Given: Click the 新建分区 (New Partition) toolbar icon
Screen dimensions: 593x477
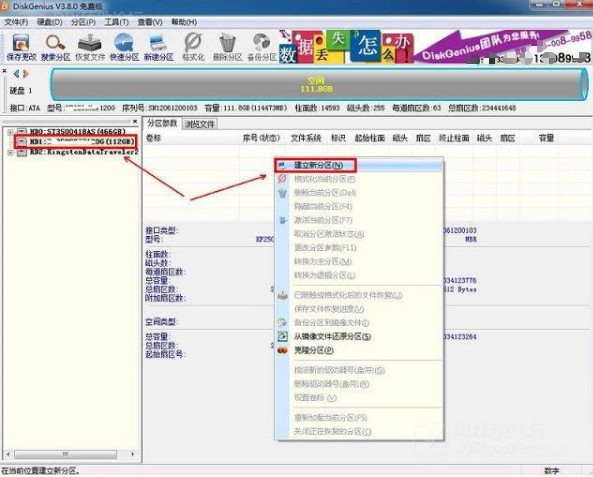Looking at the screenshot, I should pyautogui.click(x=158, y=47).
